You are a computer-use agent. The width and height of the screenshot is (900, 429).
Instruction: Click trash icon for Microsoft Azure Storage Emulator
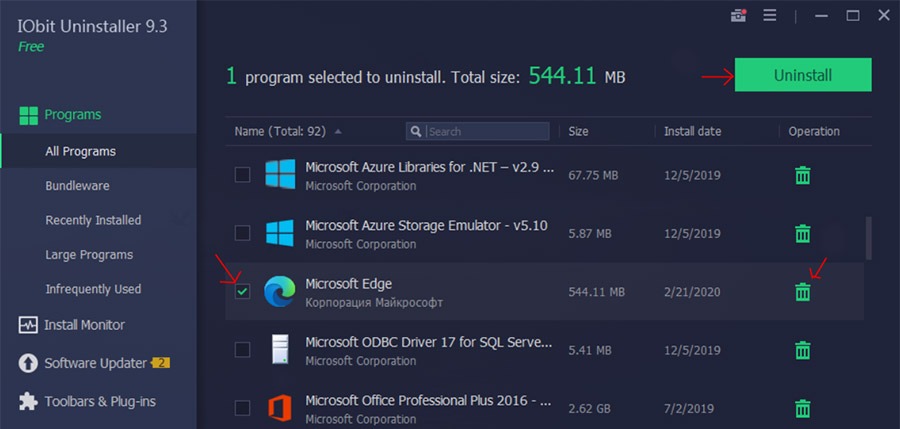pos(802,234)
